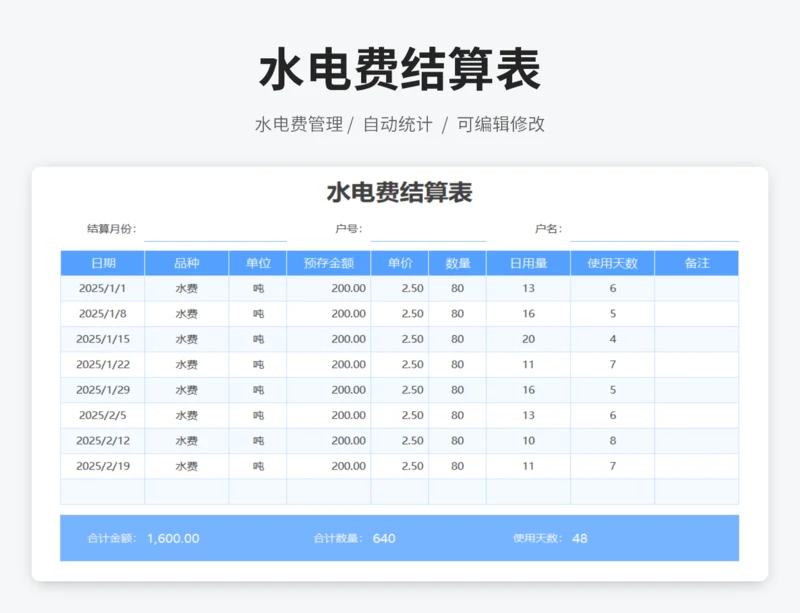Click date cell 2025/2/19
Viewport: 800px width, 613px height.
103,467
